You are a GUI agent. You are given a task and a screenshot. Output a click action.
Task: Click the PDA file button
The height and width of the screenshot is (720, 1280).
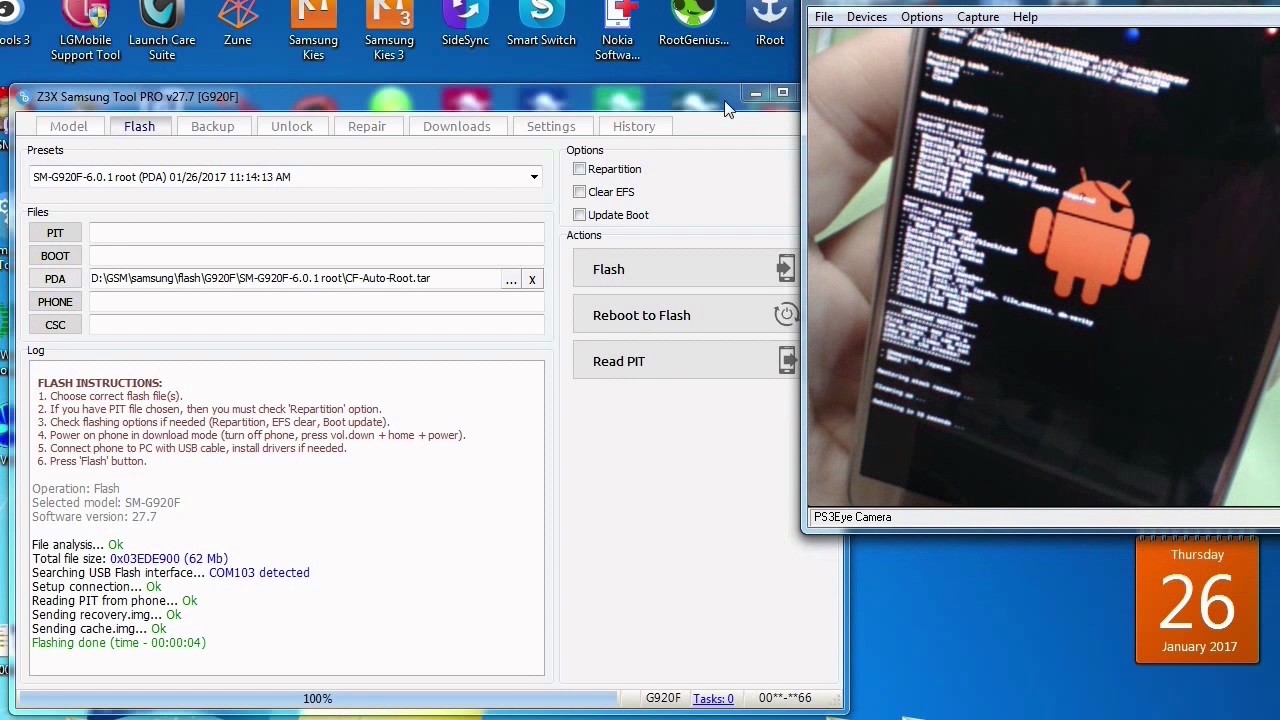click(55, 279)
